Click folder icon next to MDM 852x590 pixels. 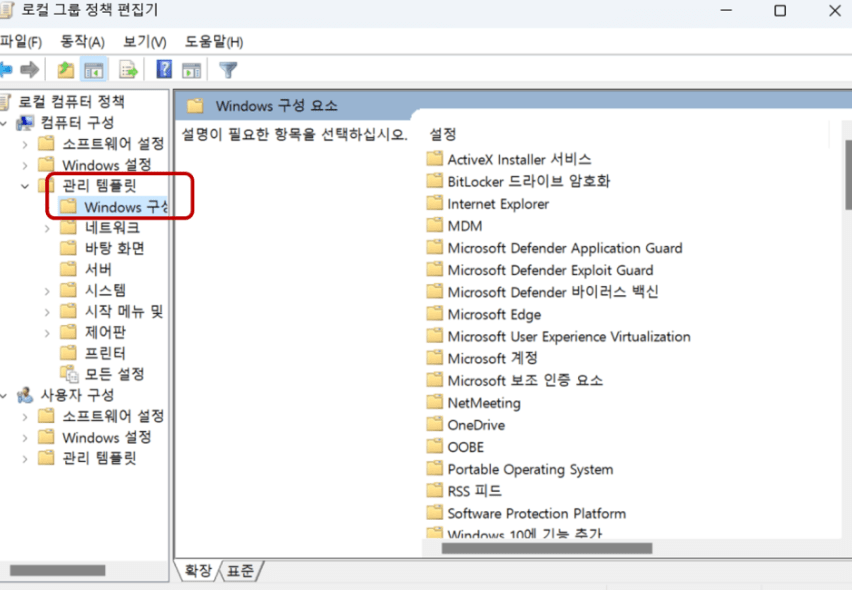(x=435, y=225)
